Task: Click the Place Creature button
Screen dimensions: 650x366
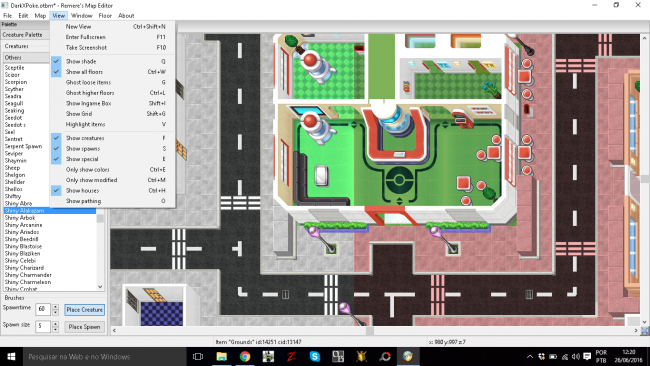Action: click(x=85, y=310)
